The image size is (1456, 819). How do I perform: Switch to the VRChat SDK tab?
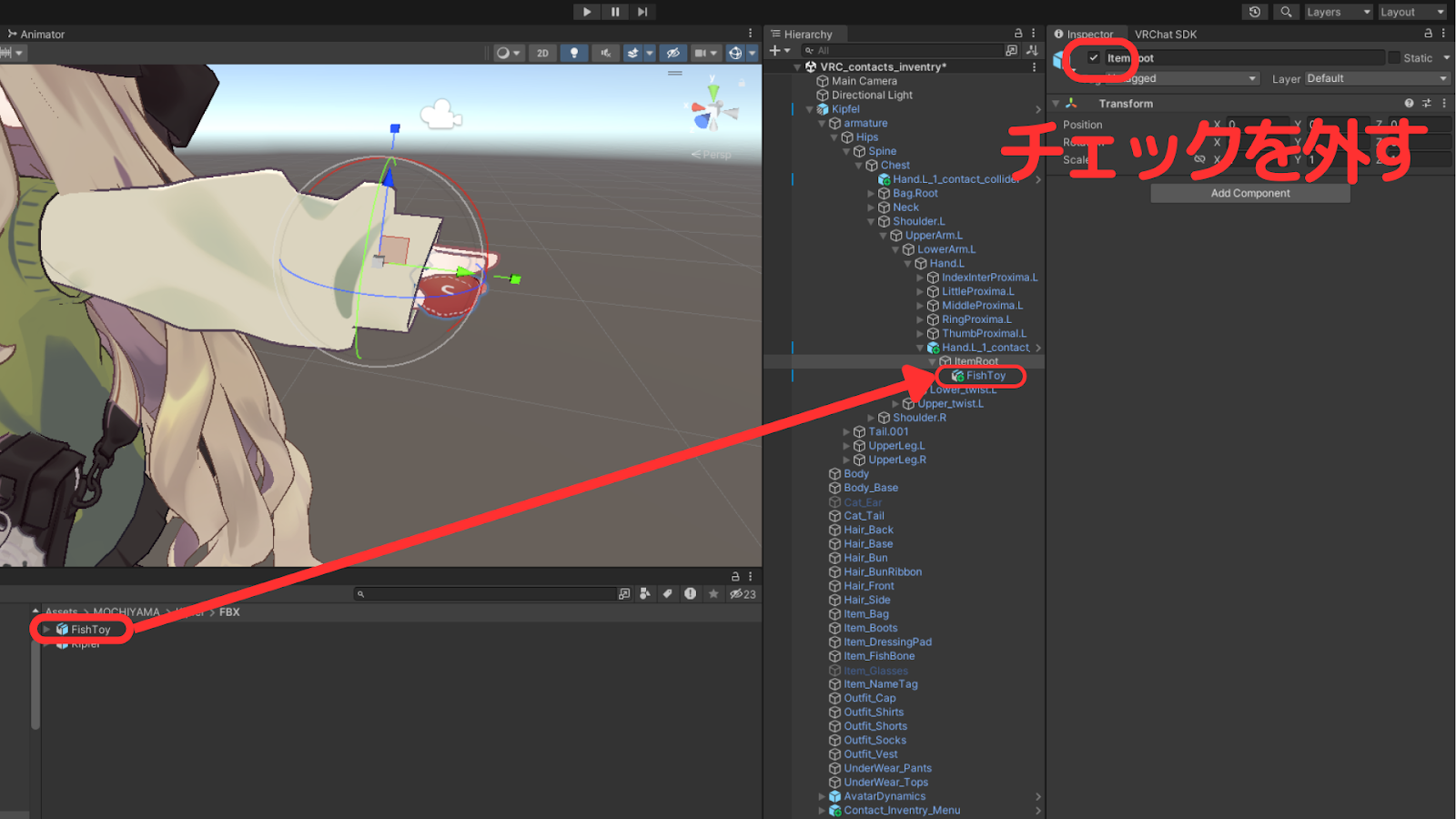[x=1166, y=35]
